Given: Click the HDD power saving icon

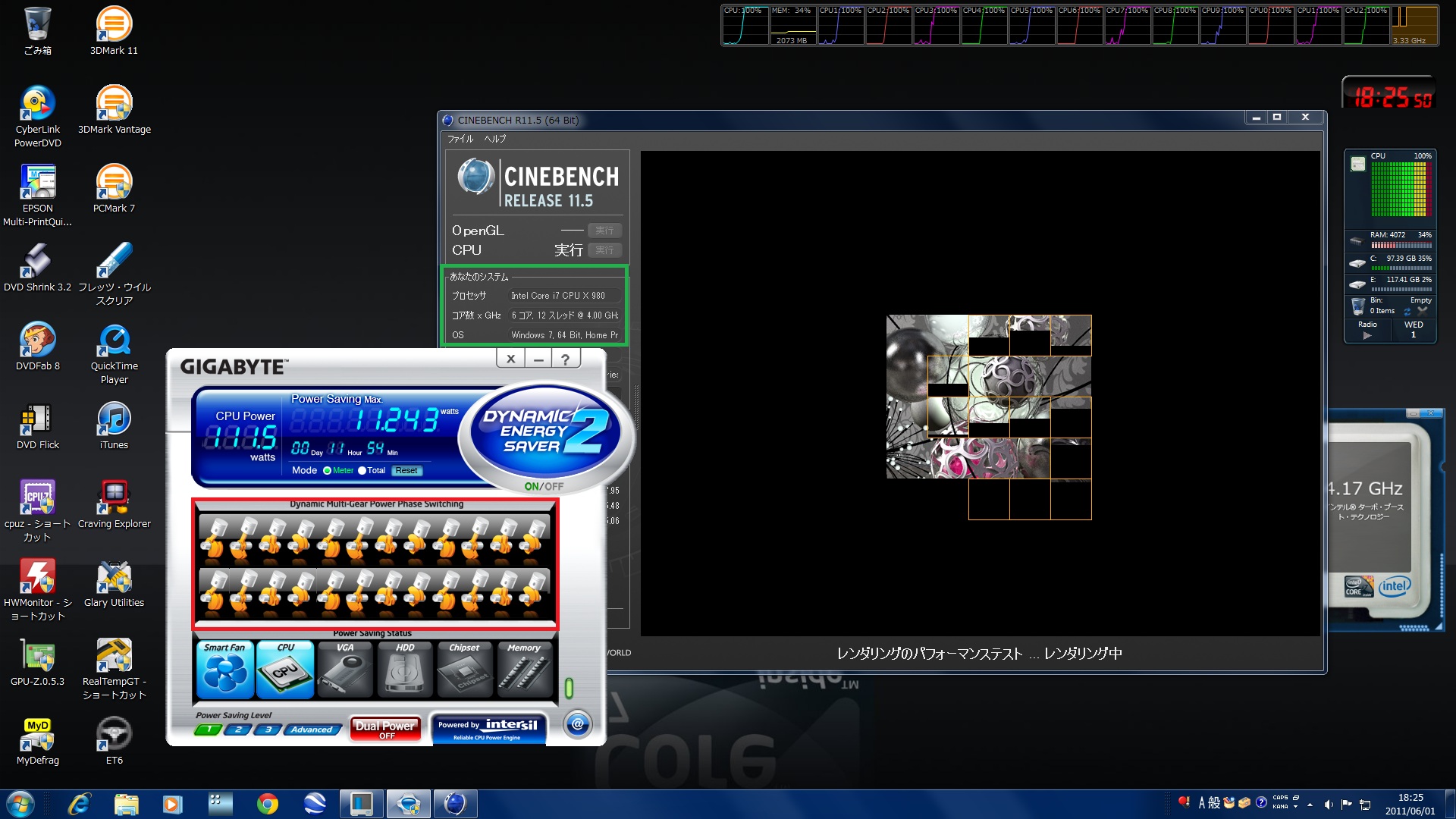Looking at the screenshot, I should point(405,670).
